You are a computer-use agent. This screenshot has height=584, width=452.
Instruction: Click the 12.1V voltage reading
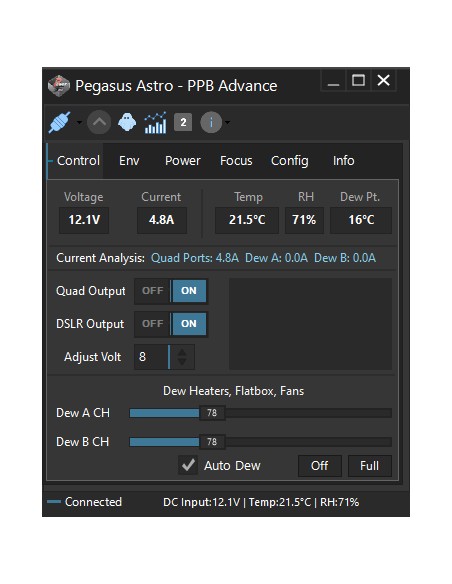coord(84,220)
